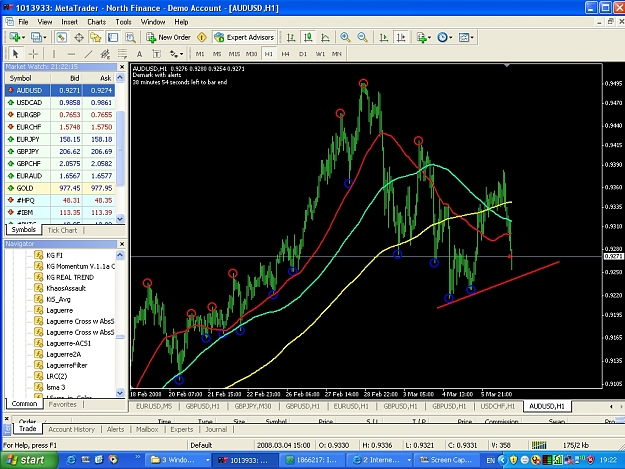The height and width of the screenshot is (469, 625).
Task: Select the text label tool
Action: pos(156,54)
